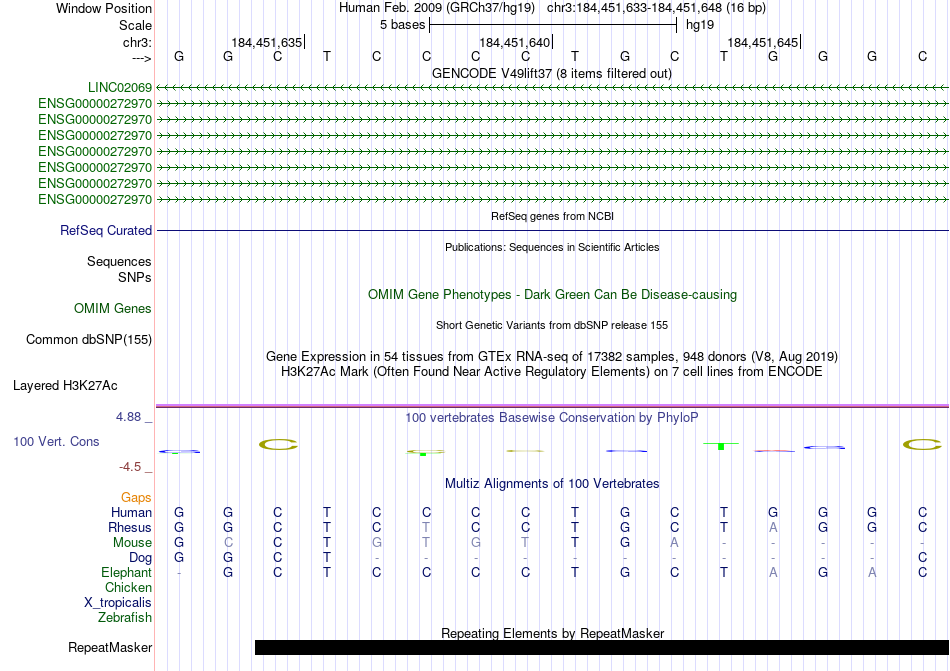The image size is (950, 671).
Task: Click the SNPs track label
Action: 135,277
